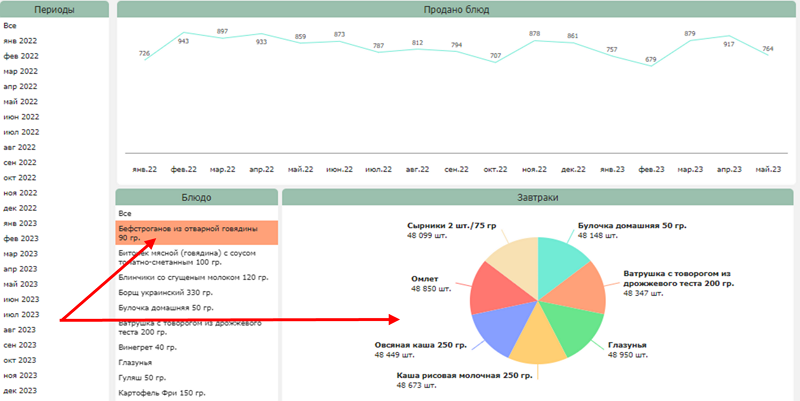Image resolution: width=800 pixels, height=401 pixels.
Task: Click the 726 data label on line chart
Action: pos(144,54)
